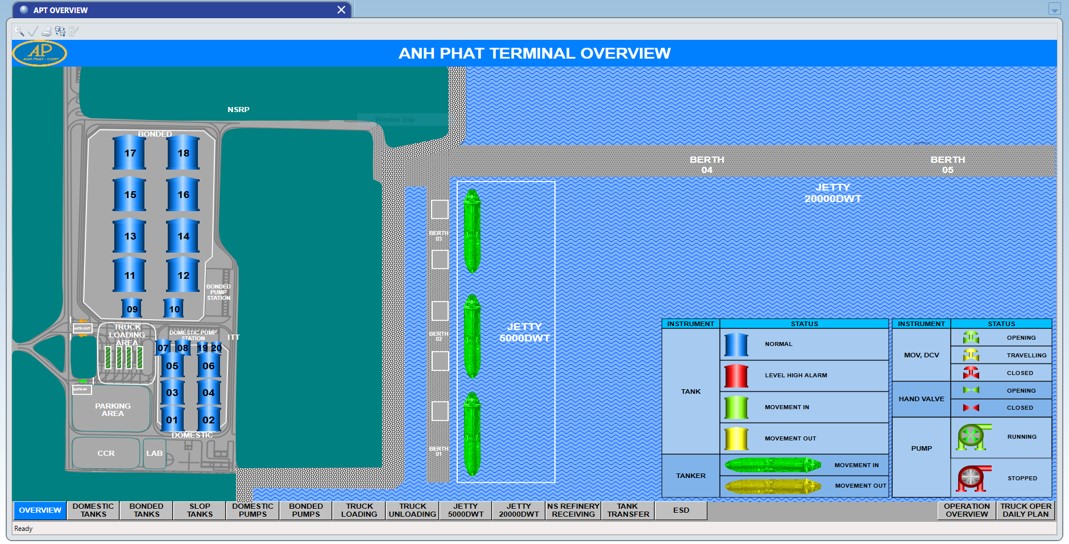Select bonded tank 17
The height and width of the screenshot is (544, 1069).
130,153
